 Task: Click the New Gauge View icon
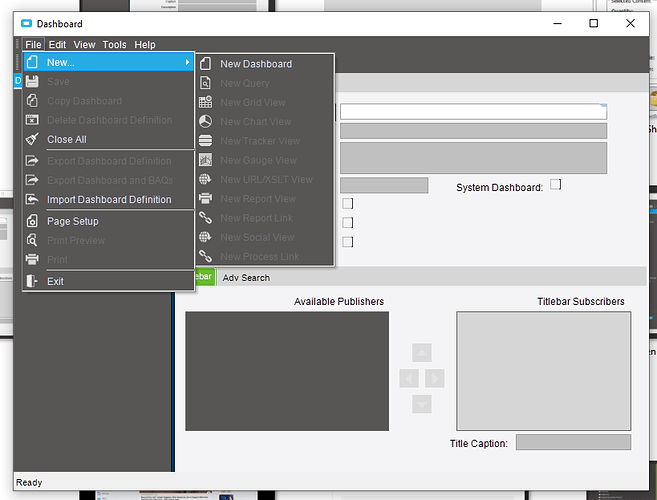coord(205,160)
